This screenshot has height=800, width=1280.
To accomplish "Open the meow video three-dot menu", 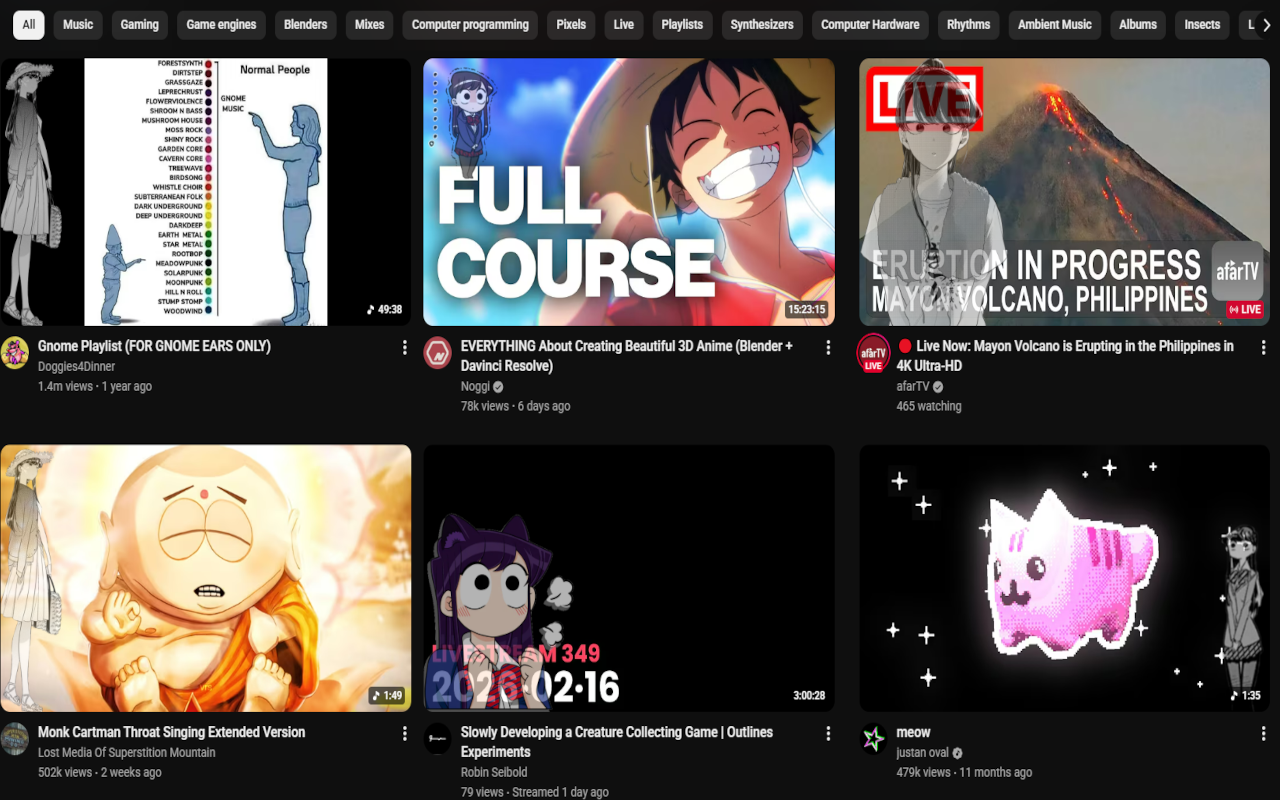I will (x=1264, y=733).
